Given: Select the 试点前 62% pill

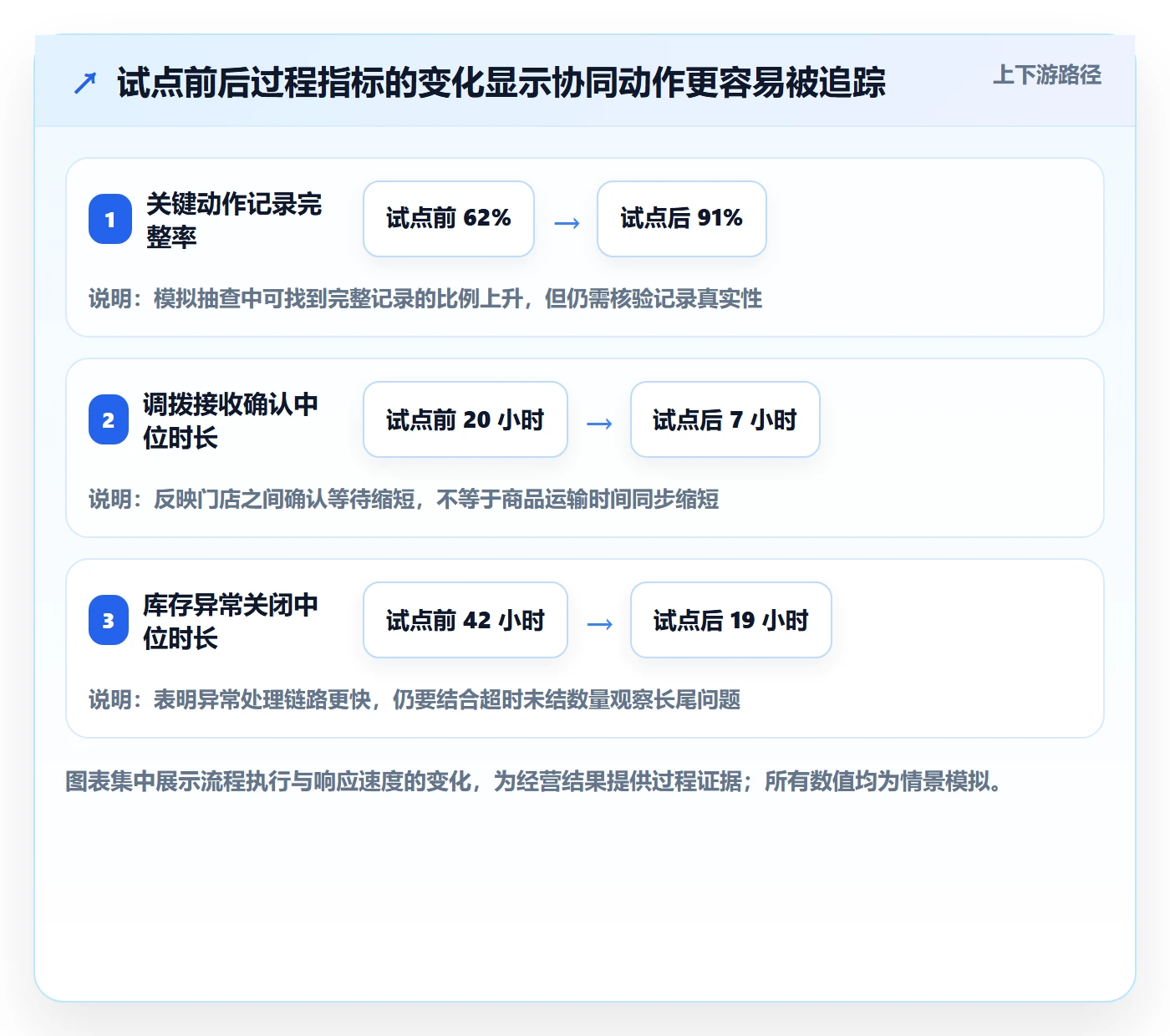Looking at the screenshot, I should (449, 219).
